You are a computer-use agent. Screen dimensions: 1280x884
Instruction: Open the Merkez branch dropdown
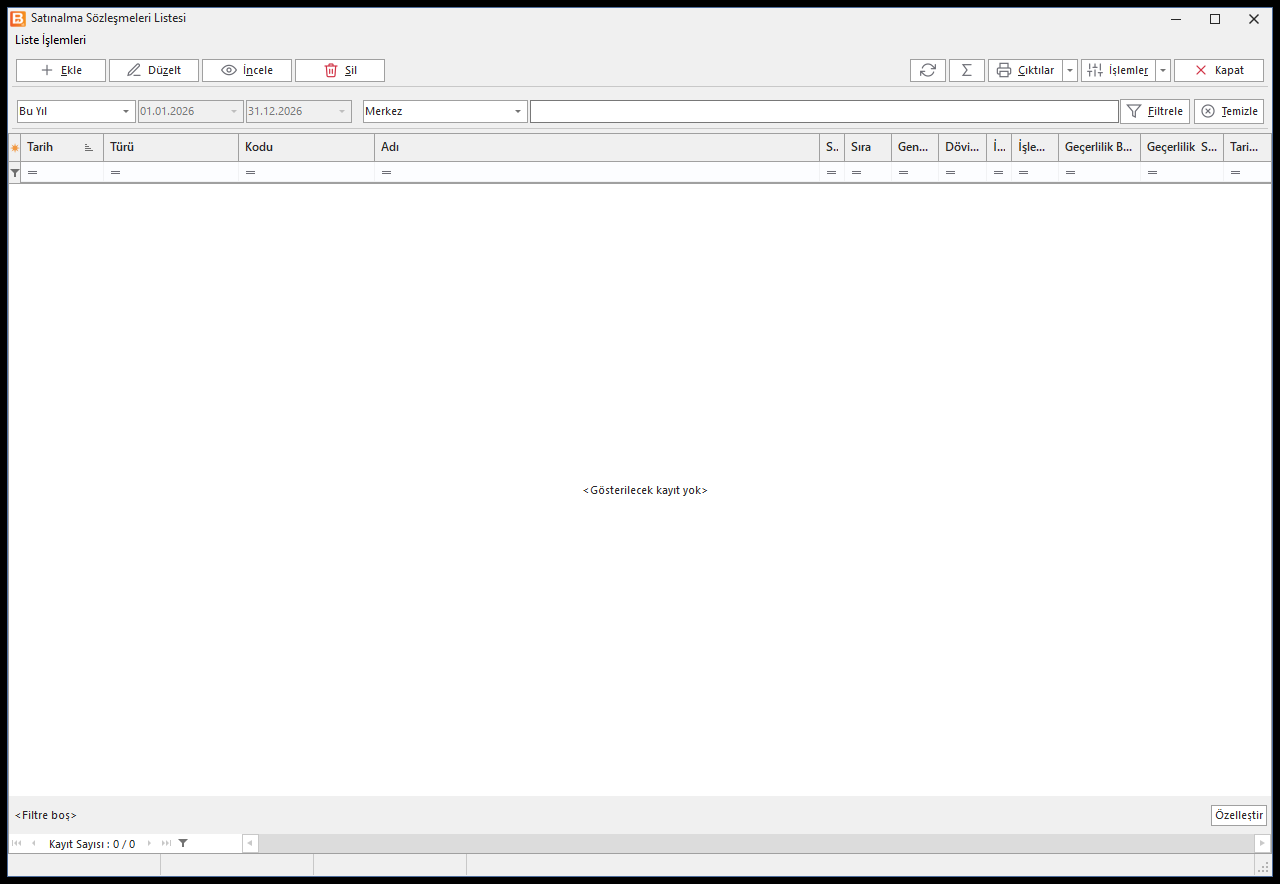[x=445, y=111]
